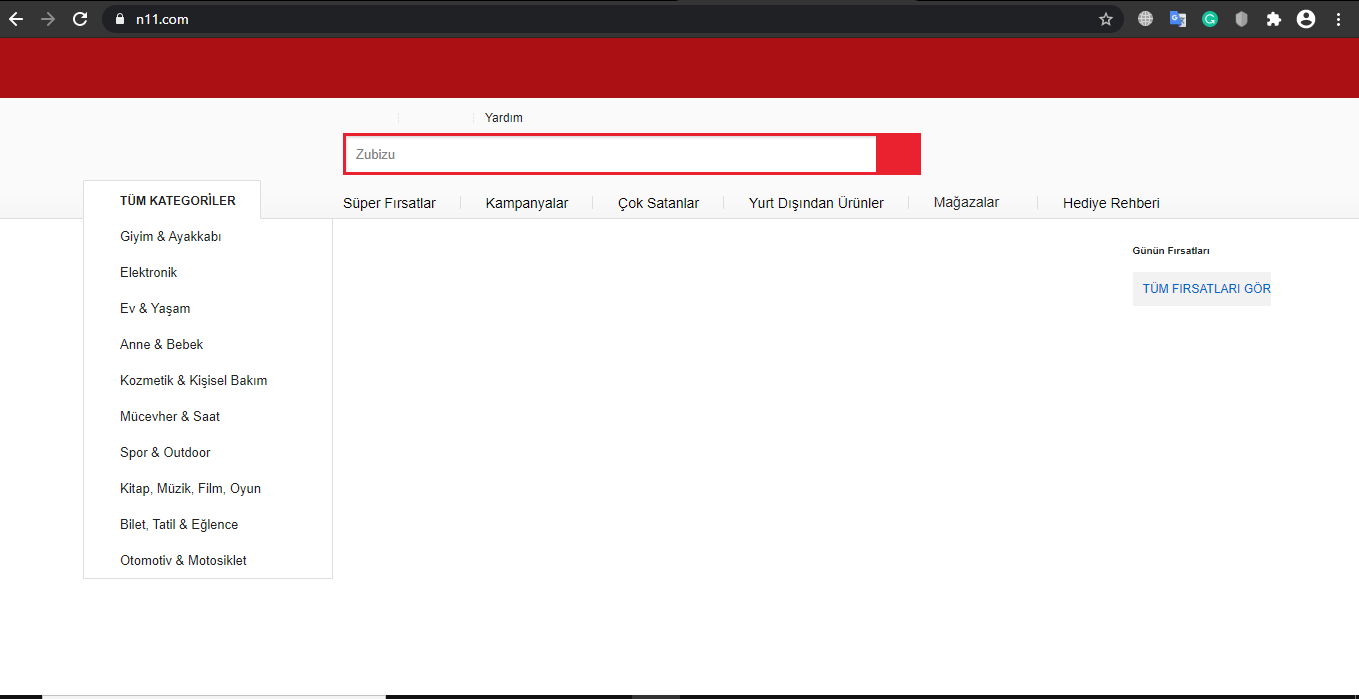This screenshot has height=699, width=1359.
Task: Bookmark this page with the star icon
Action: [x=1106, y=19]
